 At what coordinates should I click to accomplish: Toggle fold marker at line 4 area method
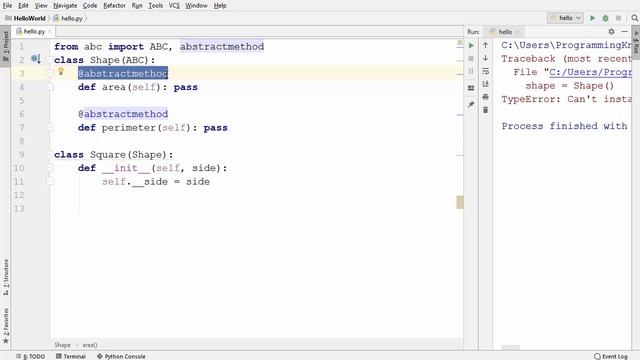49,87
